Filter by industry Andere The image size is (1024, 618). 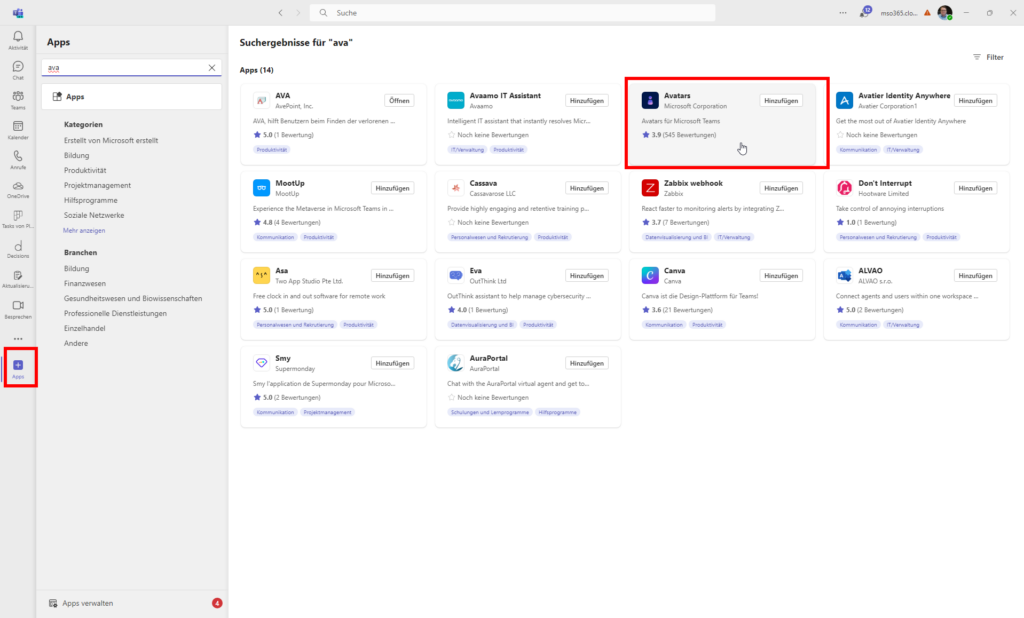pyautogui.click(x=76, y=343)
